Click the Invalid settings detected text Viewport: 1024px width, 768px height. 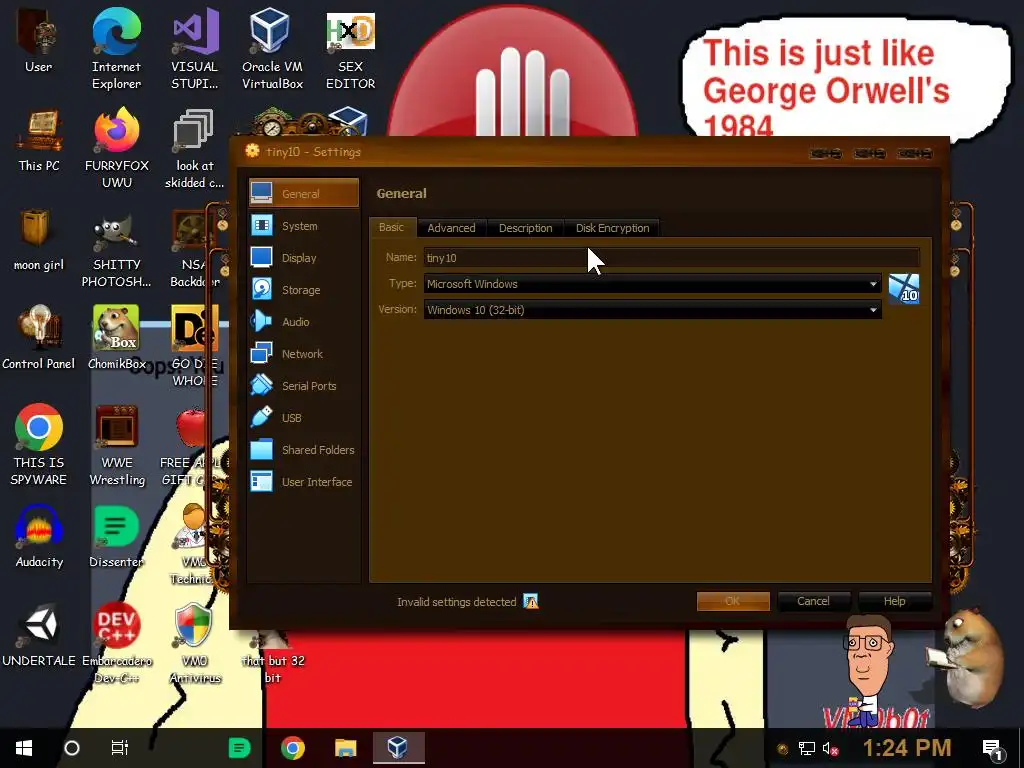(456, 601)
